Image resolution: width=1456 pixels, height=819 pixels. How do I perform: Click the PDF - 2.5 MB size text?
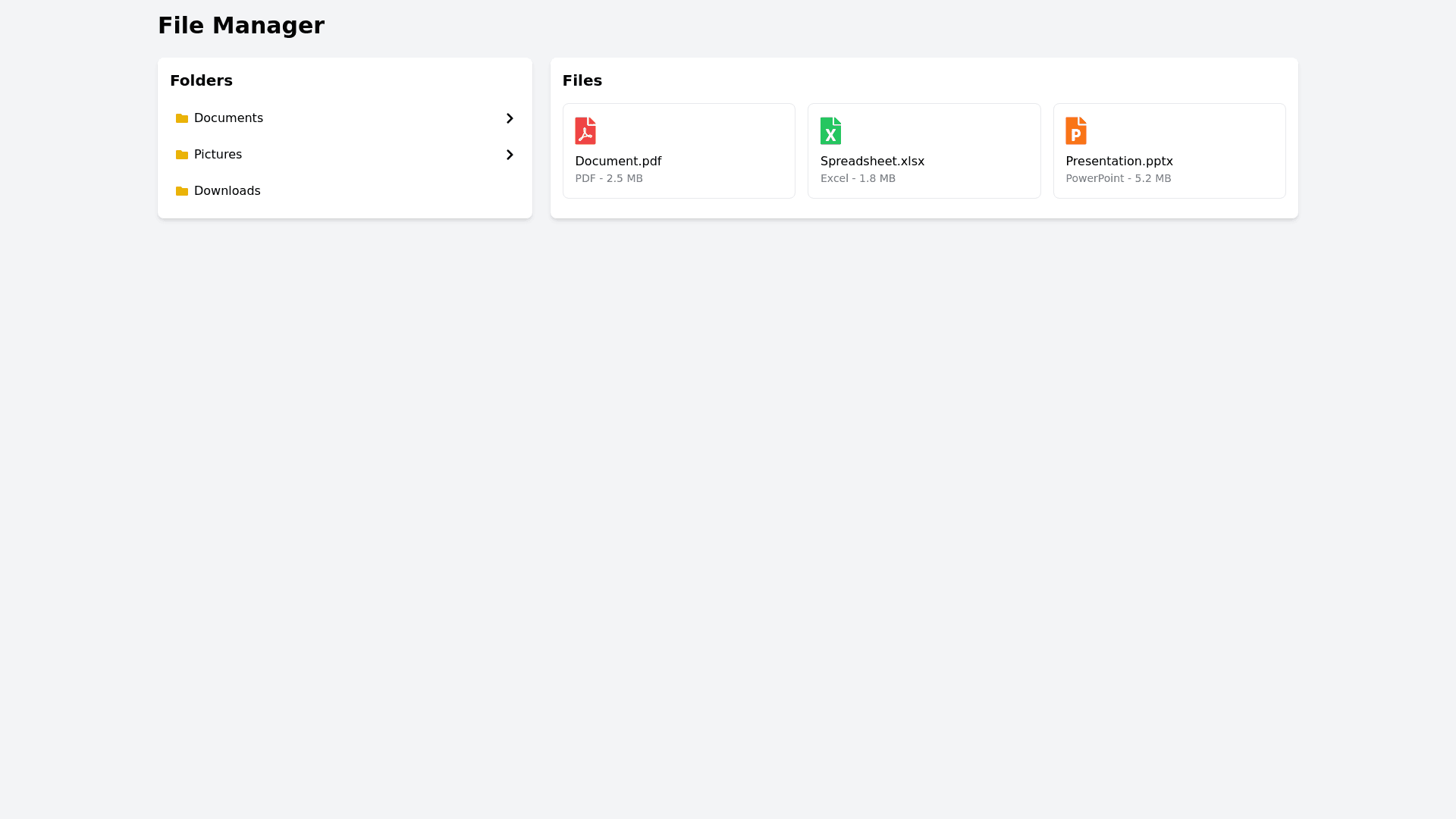click(x=609, y=178)
